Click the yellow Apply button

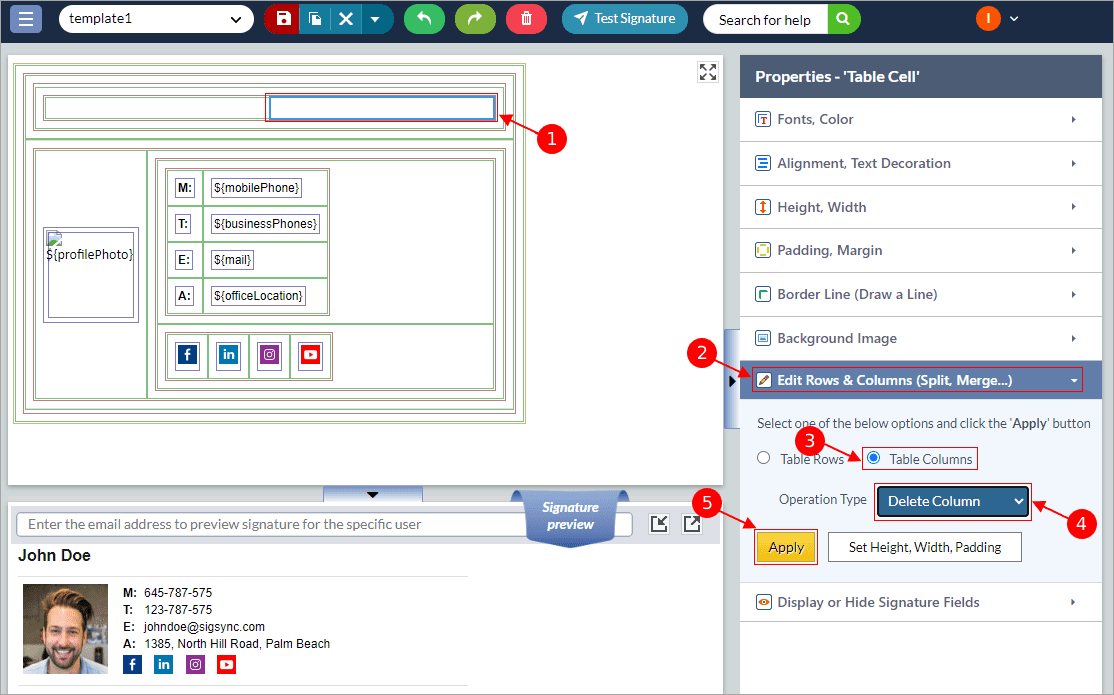786,547
